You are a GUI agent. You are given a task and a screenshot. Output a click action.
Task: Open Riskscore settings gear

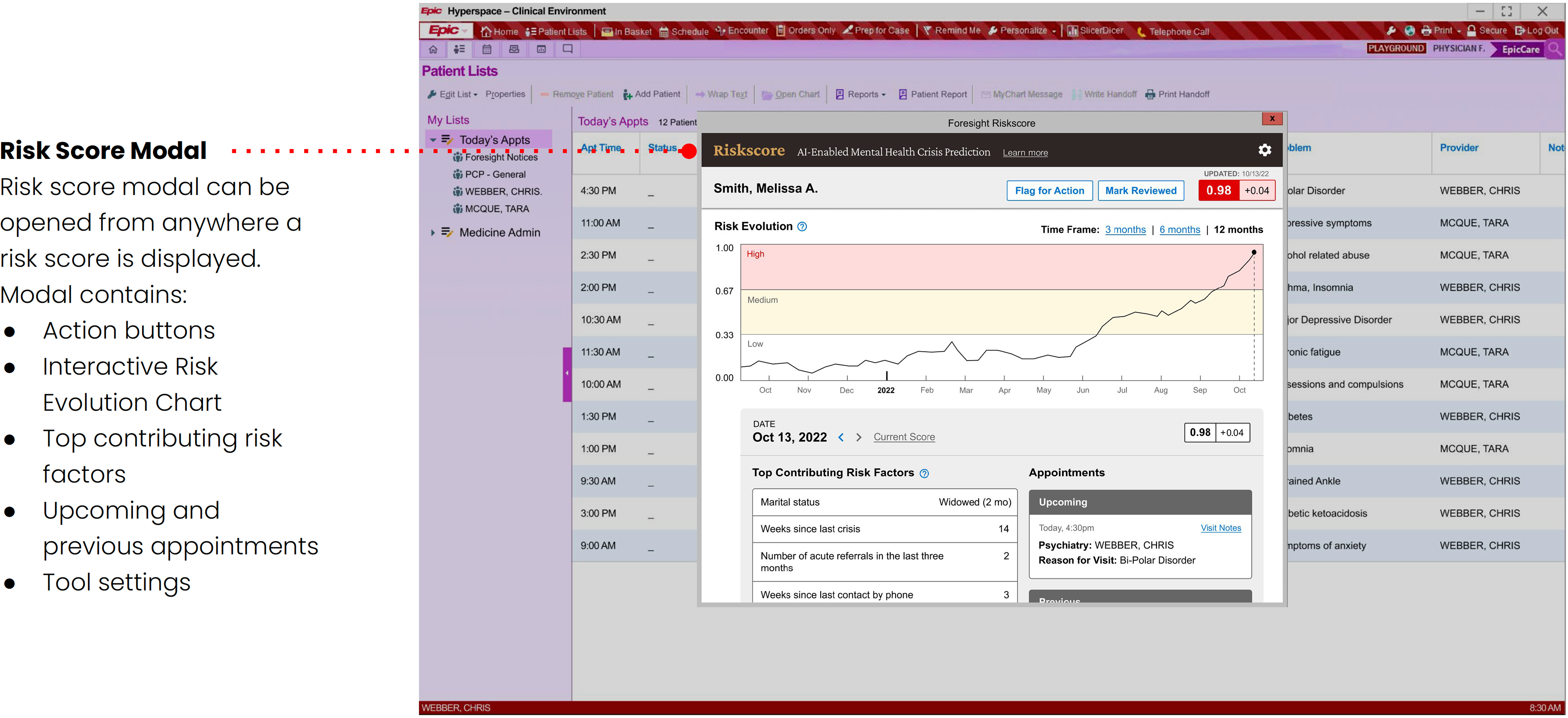coord(1264,150)
